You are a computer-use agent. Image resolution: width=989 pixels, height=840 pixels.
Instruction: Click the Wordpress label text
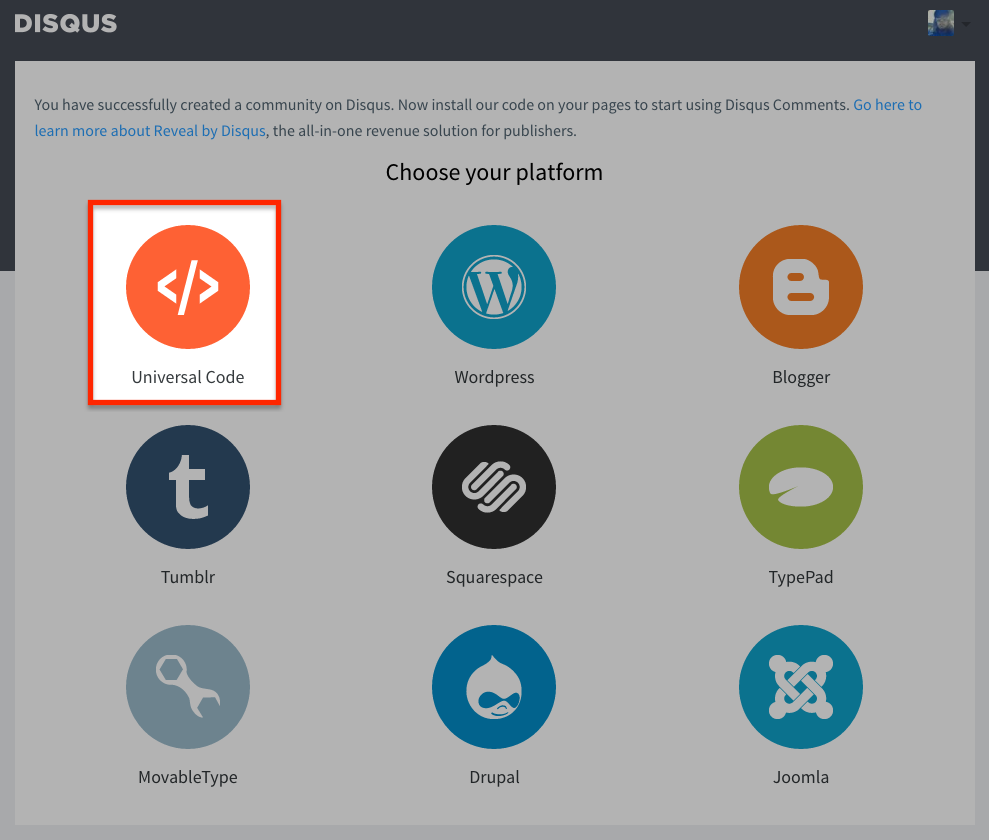point(494,377)
